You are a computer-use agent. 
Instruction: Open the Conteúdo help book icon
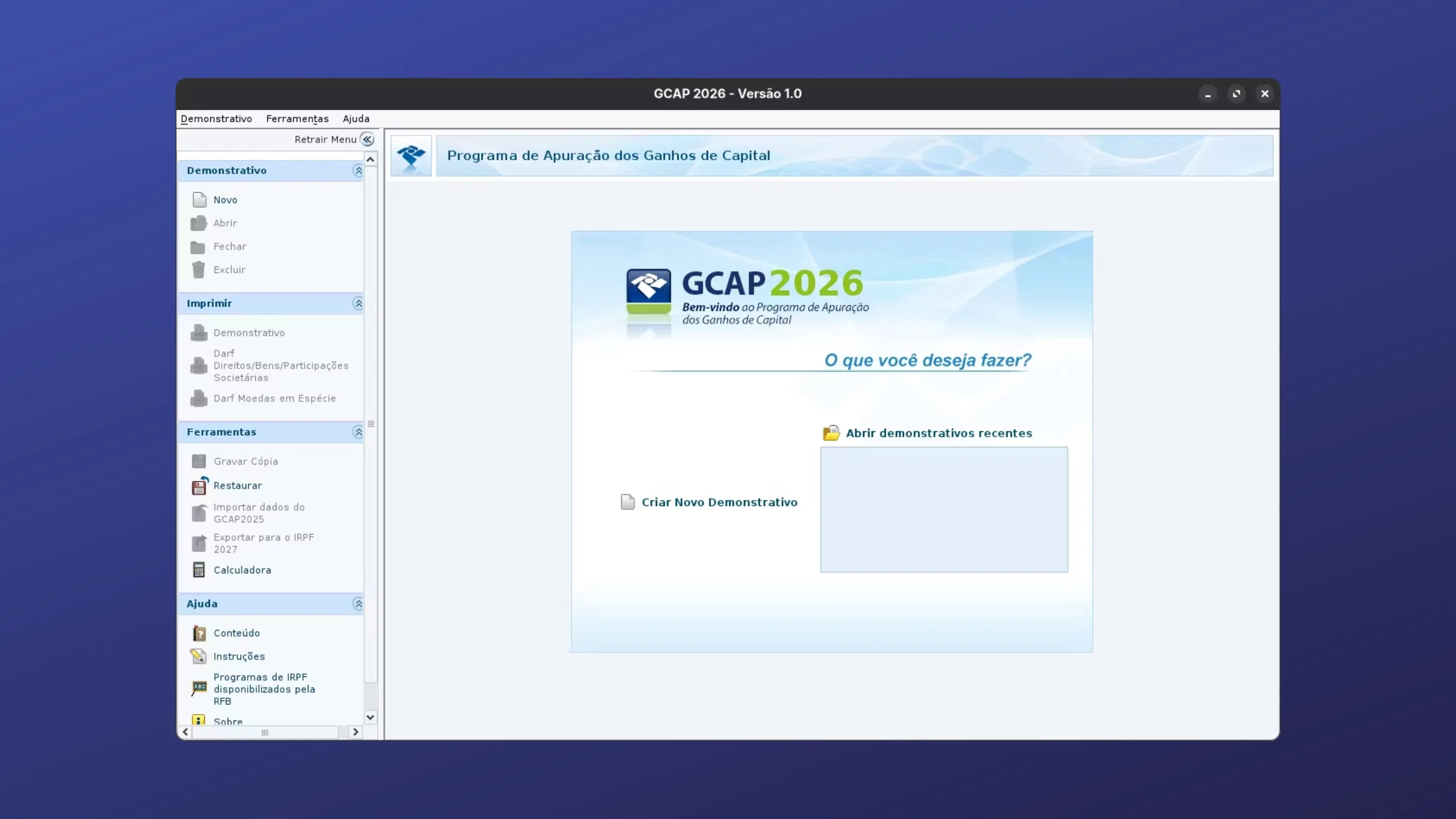(x=199, y=632)
